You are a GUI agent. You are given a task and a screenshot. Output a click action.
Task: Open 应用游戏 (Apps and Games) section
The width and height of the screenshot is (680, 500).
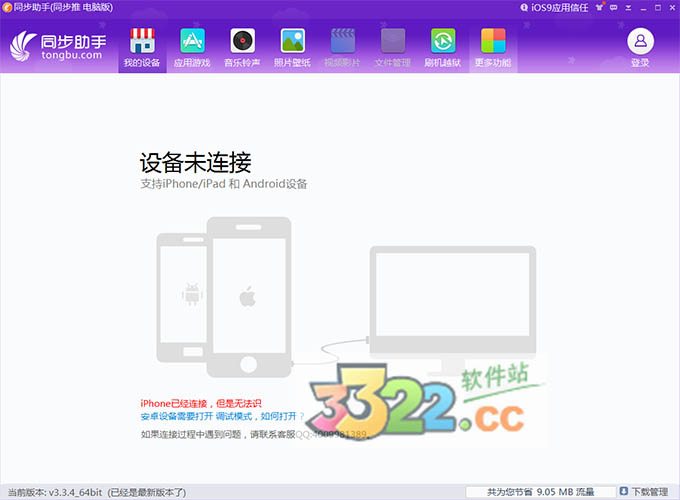192,47
